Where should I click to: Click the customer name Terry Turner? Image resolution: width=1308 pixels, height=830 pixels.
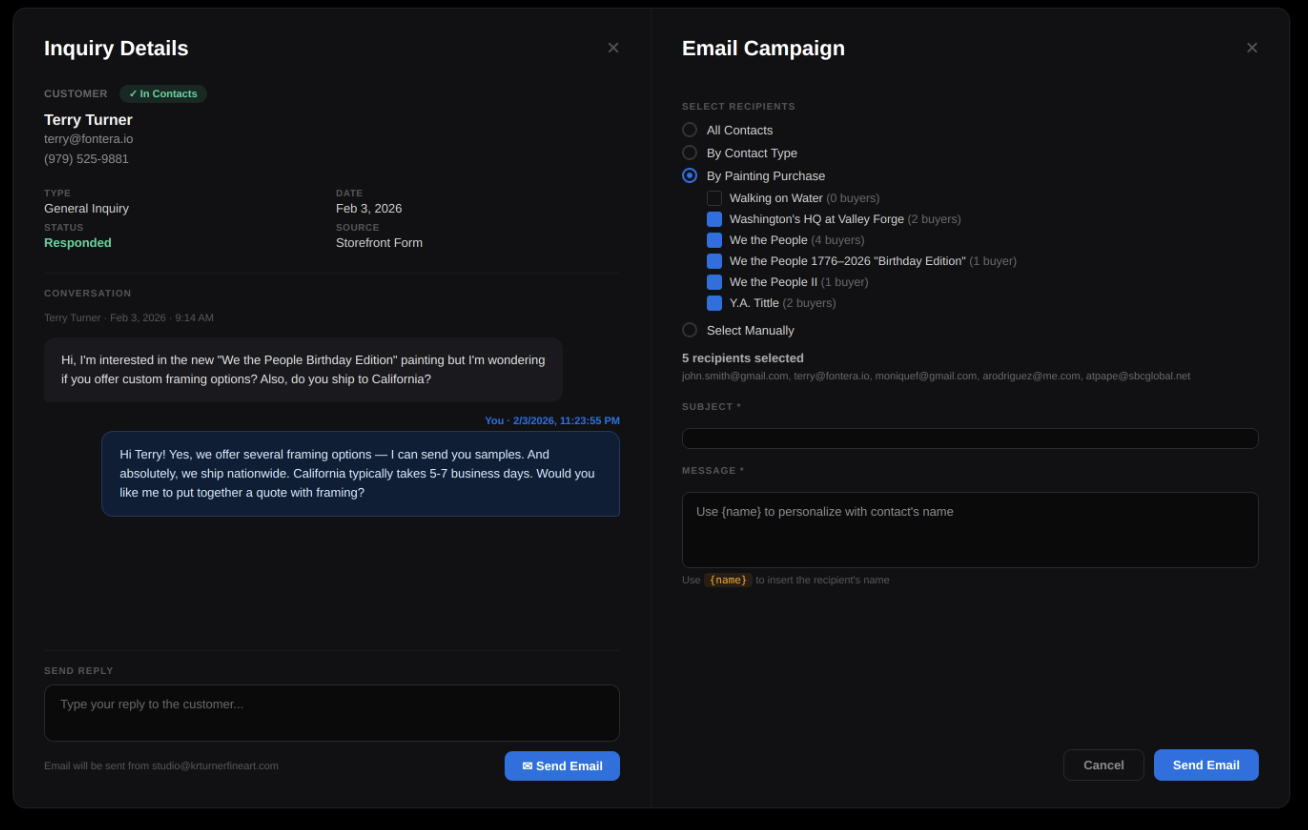(88, 120)
